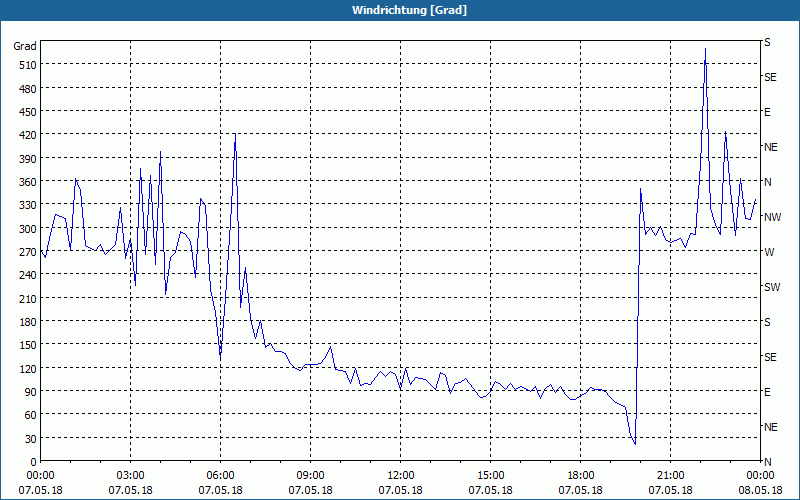Select the 90 value on the y-axis
The height and width of the screenshot is (500, 800).
coord(31,392)
